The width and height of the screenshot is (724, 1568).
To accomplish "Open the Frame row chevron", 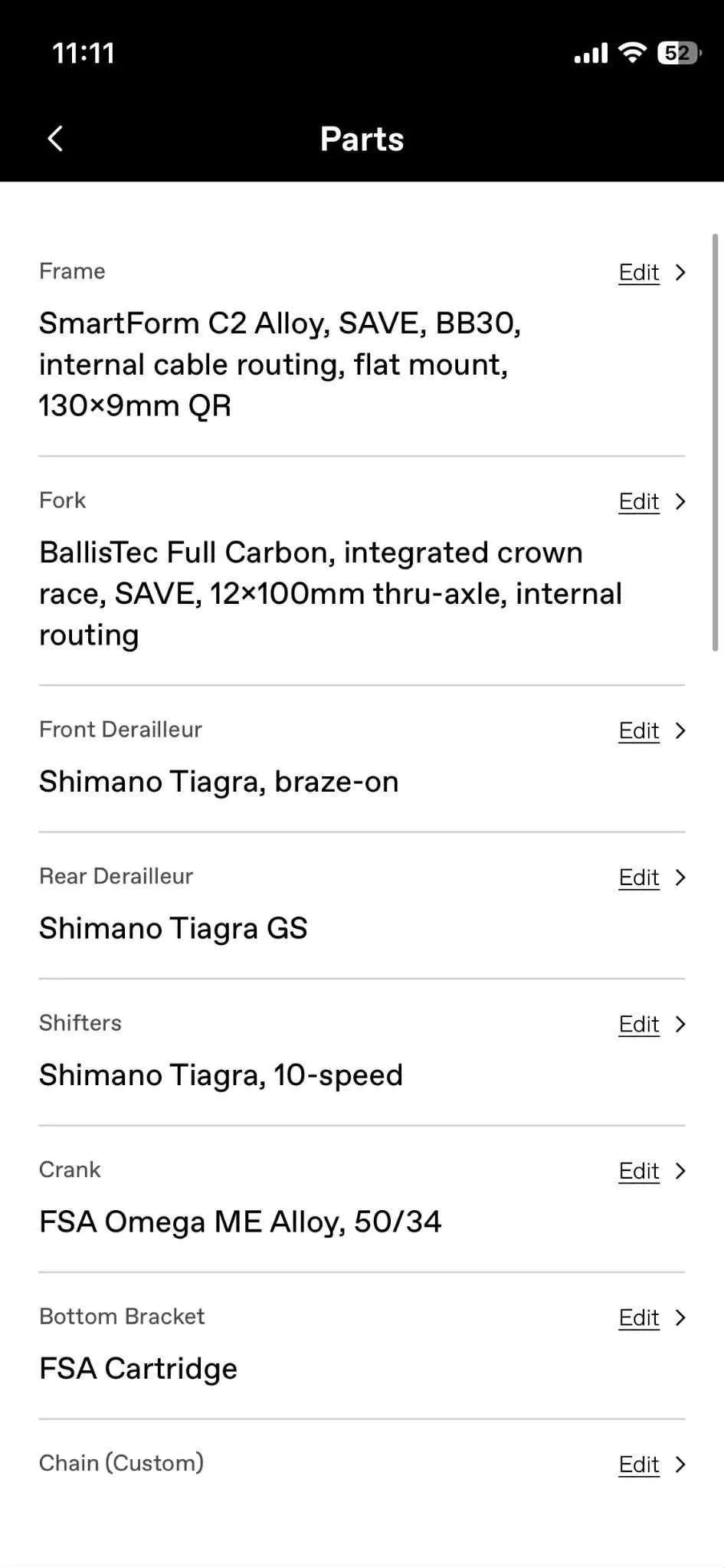I will coord(680,272).
